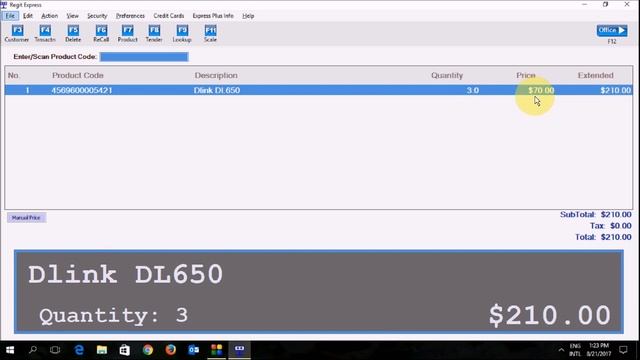Click the SubTotal $210.00 value

[616, 215]
